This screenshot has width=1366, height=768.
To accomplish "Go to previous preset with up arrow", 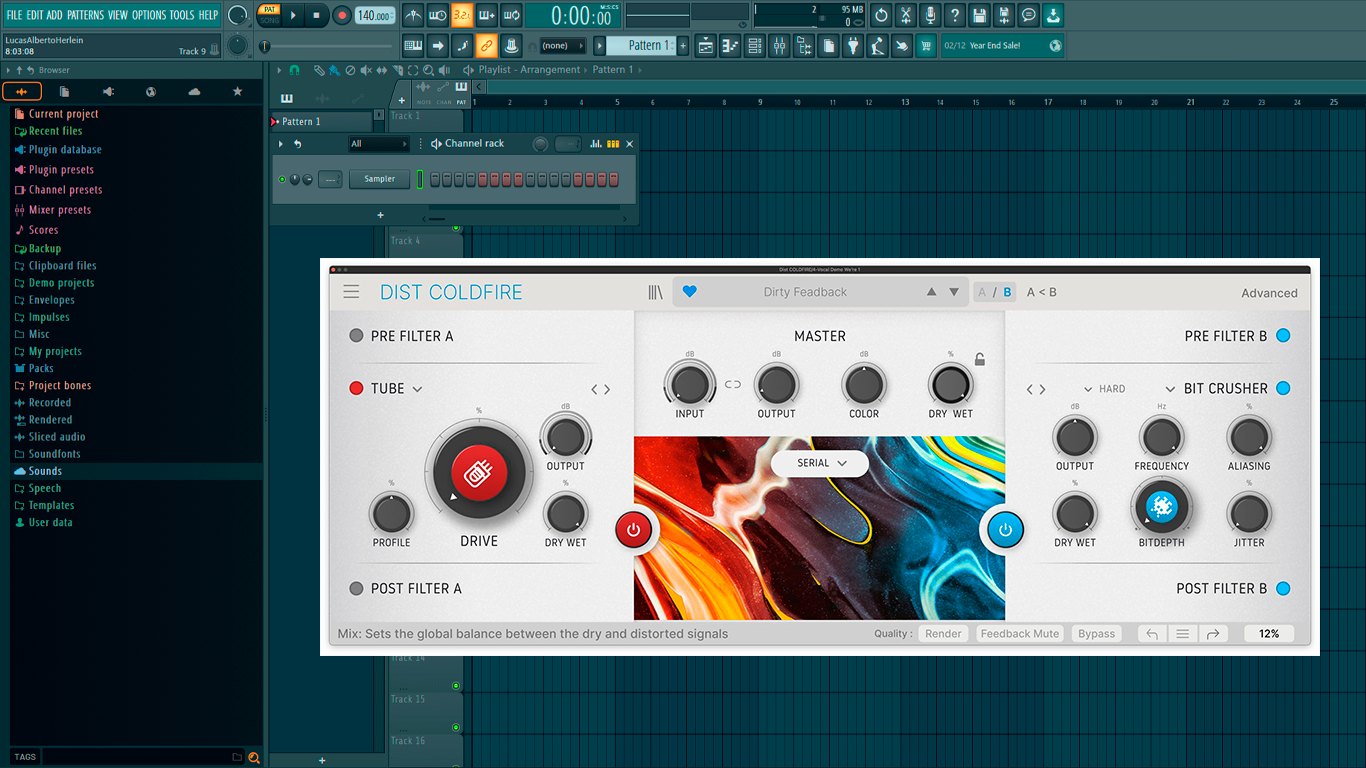I will [x=932, y=292].
